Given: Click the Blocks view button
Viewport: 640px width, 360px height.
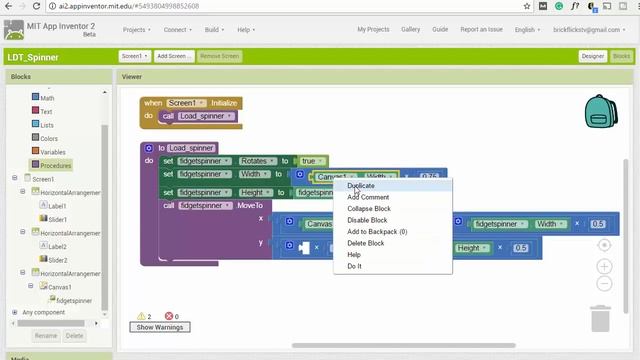Looking at the screenshot, I should [x=621, y=56].
